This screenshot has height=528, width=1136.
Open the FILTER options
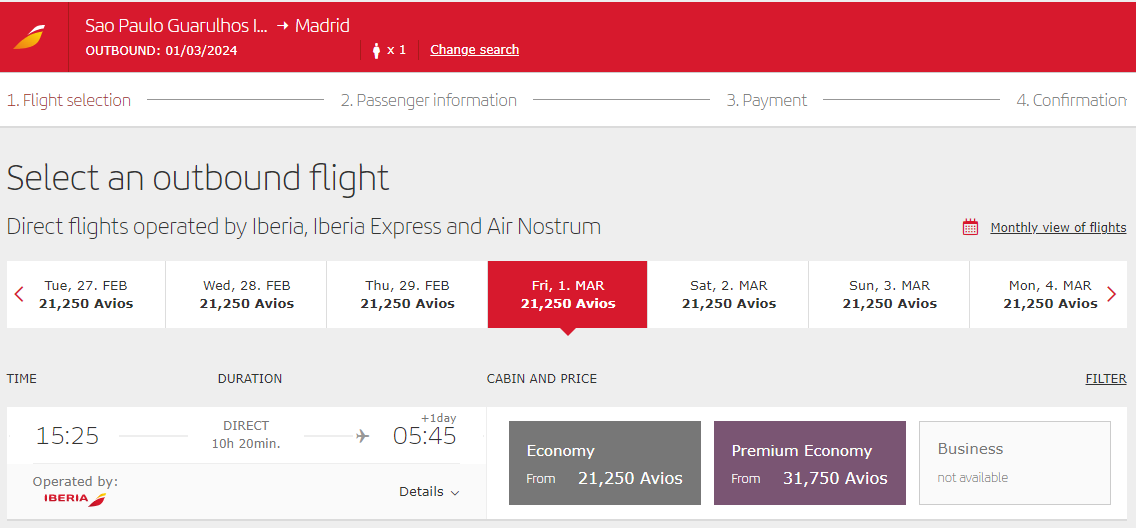(x=1105, y=379)
